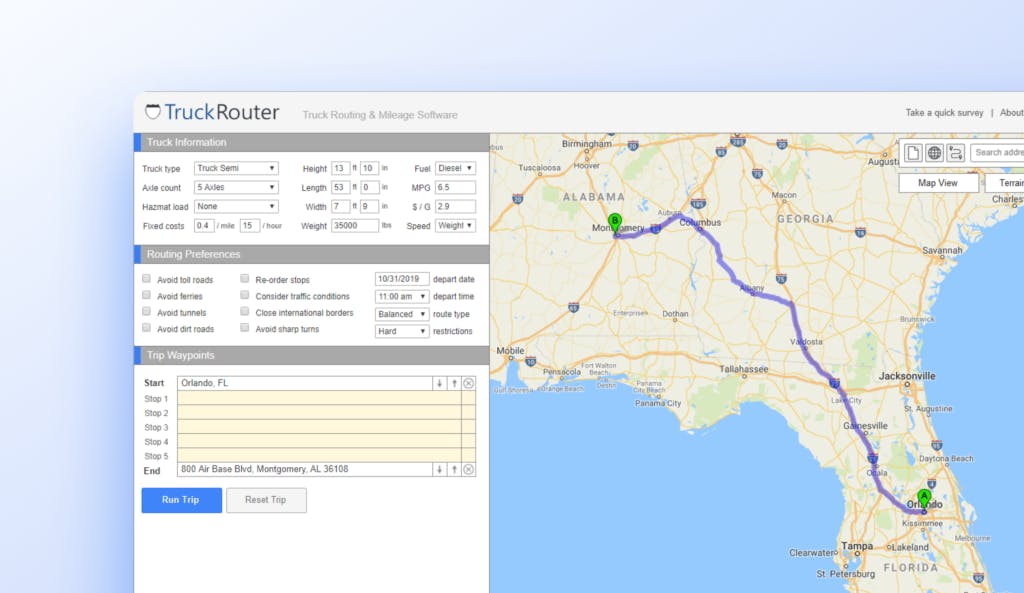
Task: Switch to the Terrain map tab
Action: [1004, 183]
